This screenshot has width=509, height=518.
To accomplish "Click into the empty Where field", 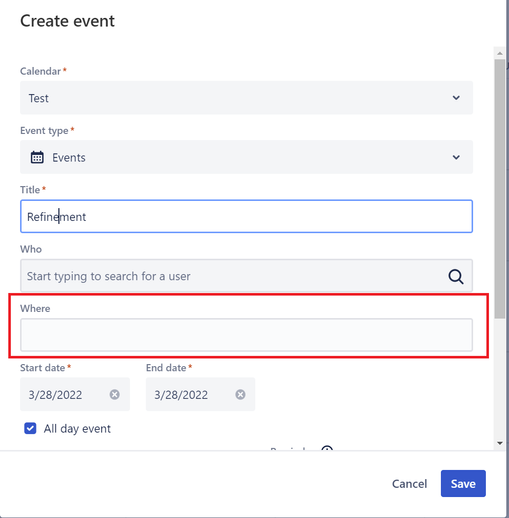I will point(246,335).
